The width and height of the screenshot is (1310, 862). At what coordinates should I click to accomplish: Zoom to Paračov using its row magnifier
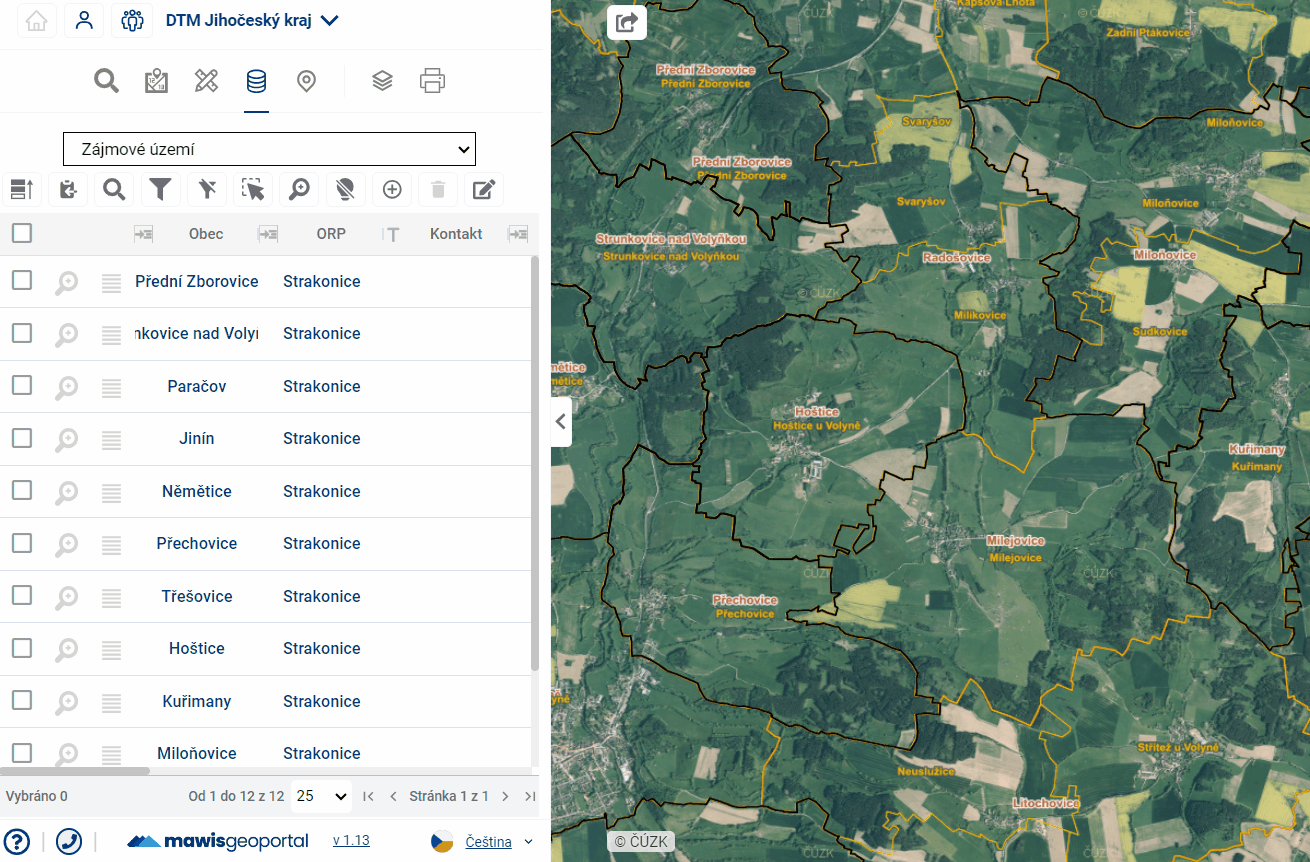[66, 387]
